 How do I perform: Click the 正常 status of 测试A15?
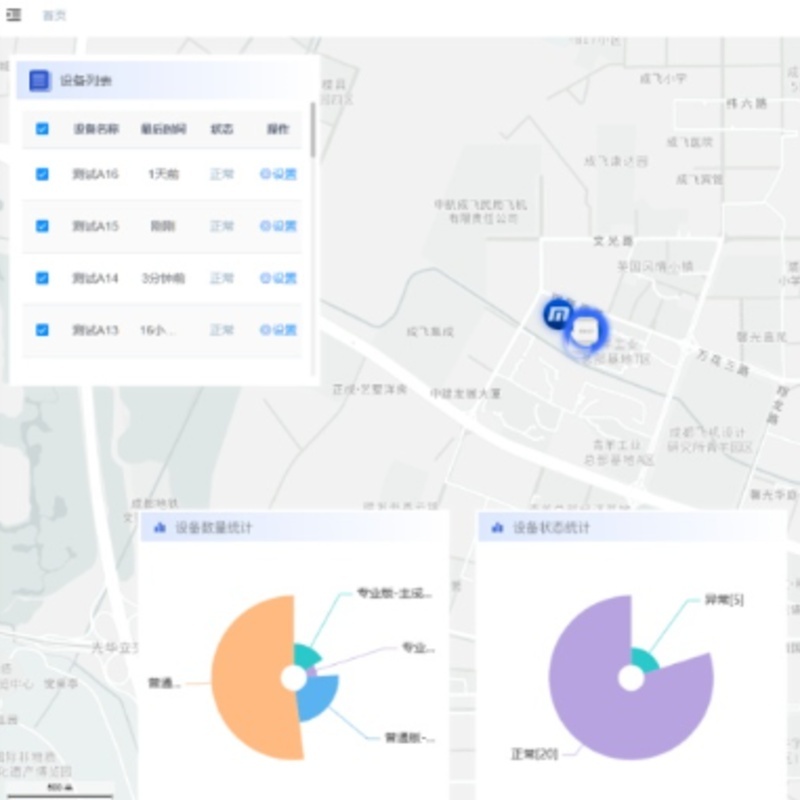pyautogui.click(x=222, y=226)
